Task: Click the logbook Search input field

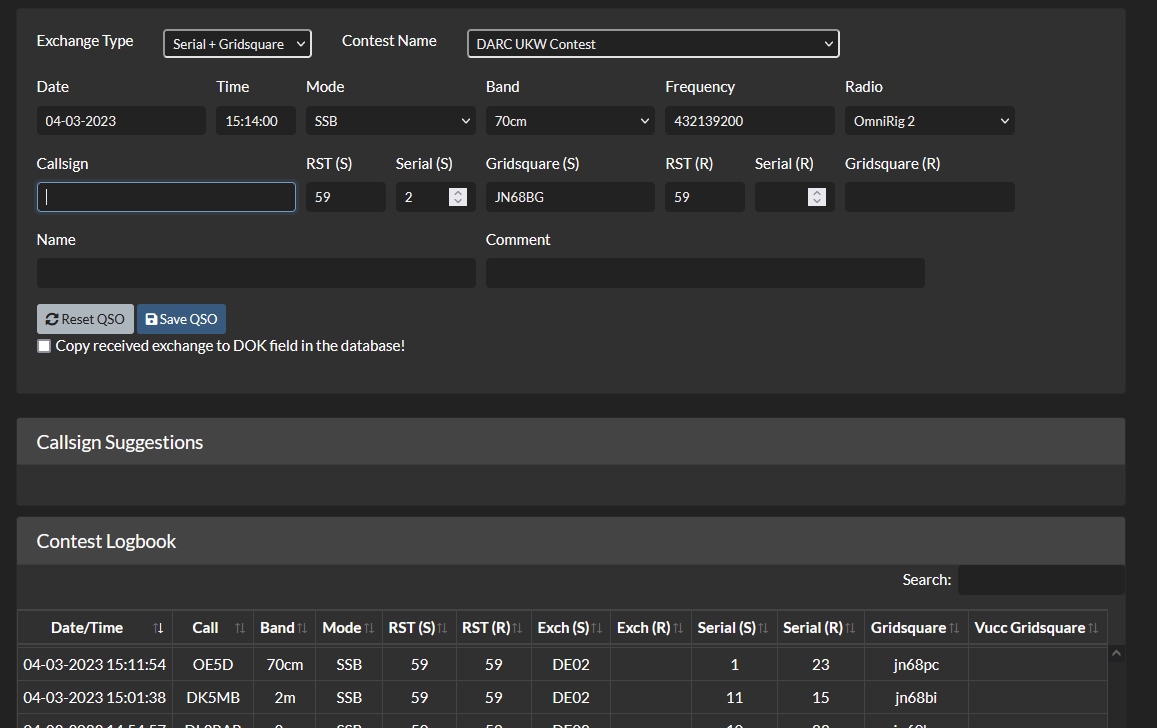Action: (1041, 579)
